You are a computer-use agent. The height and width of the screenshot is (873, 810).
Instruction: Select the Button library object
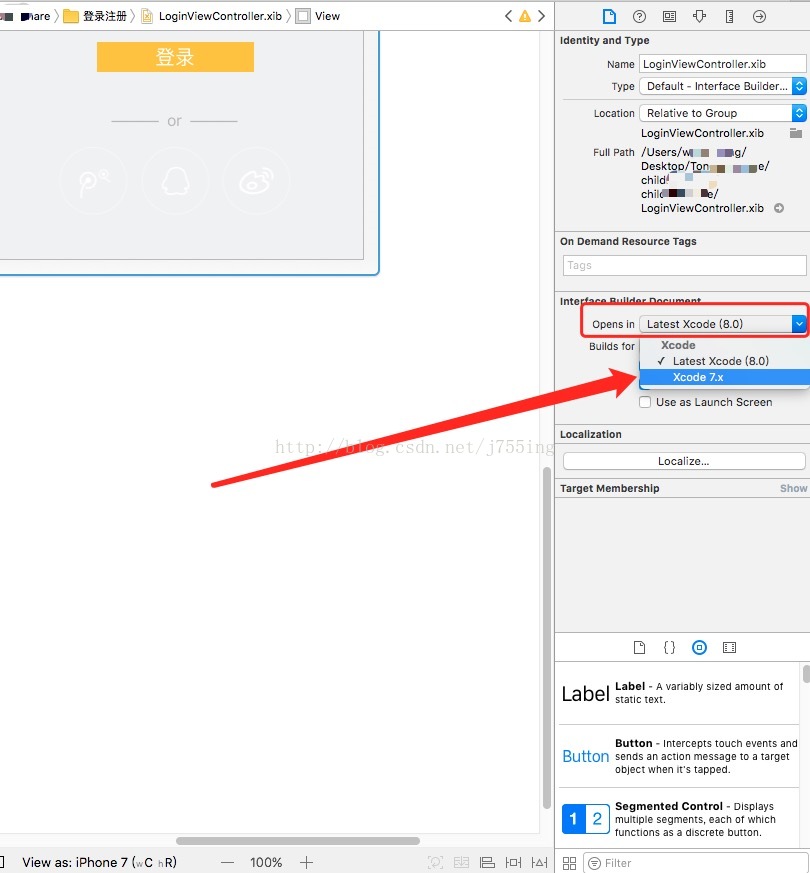pyautogui.click(x=679, y=756)
